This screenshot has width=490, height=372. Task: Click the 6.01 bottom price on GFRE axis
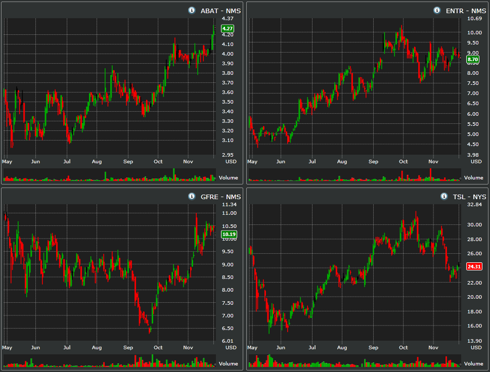point(228,341)
